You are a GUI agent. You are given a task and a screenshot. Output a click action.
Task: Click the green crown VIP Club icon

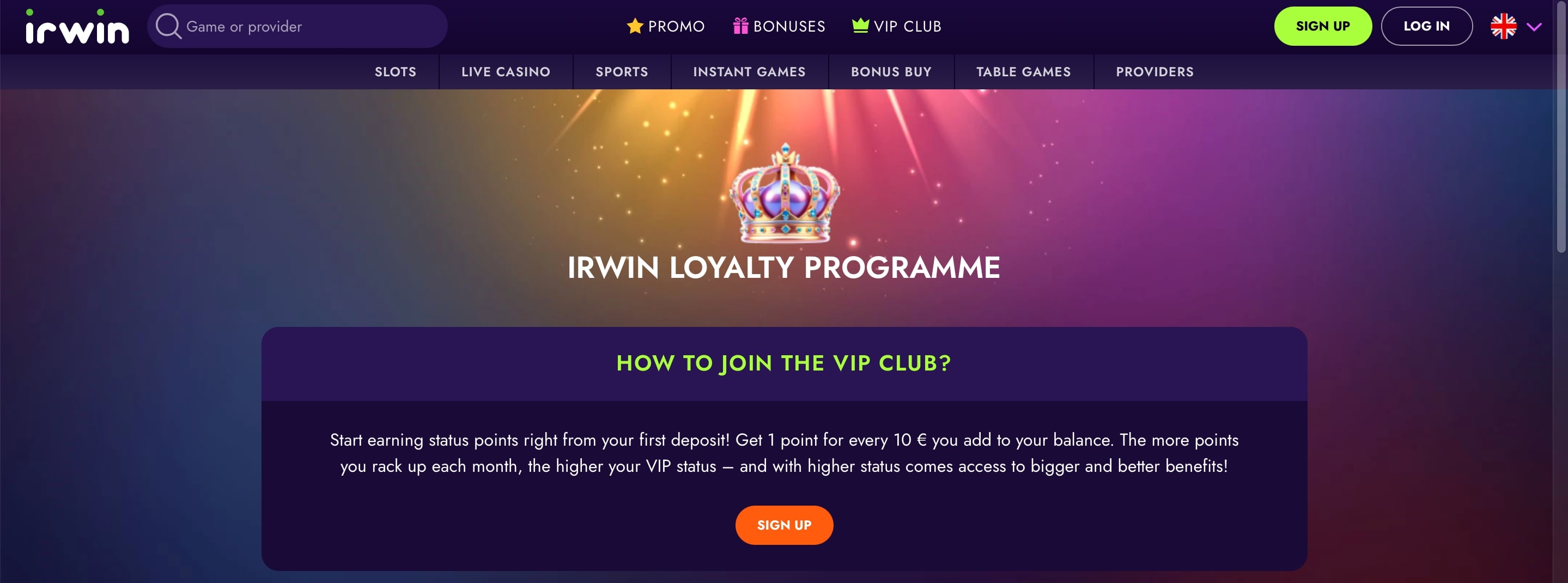pyautogui.click(x=860, y=25)
